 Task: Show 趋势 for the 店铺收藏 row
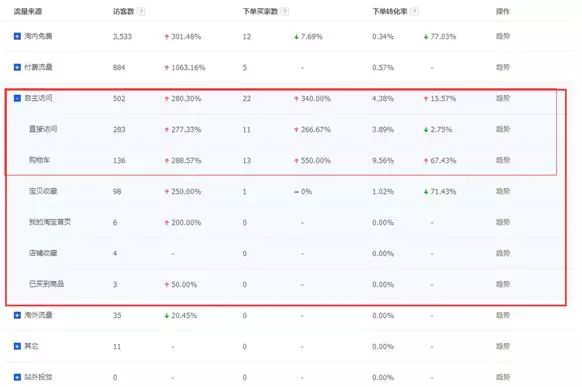[503, 253]
